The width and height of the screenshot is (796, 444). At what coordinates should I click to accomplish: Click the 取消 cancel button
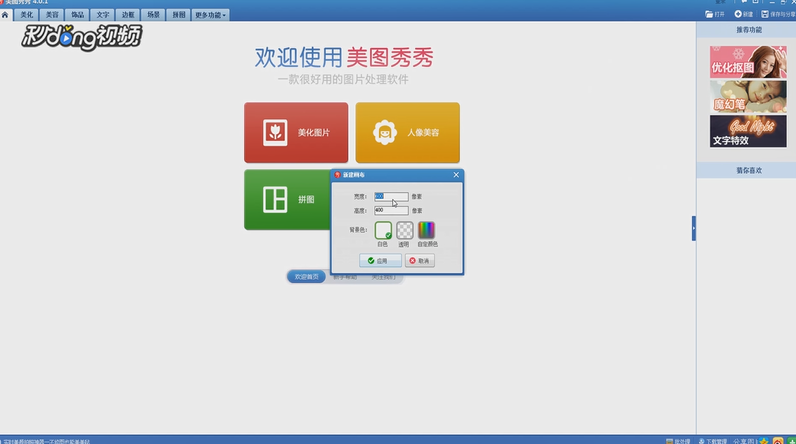coord(419,261)
